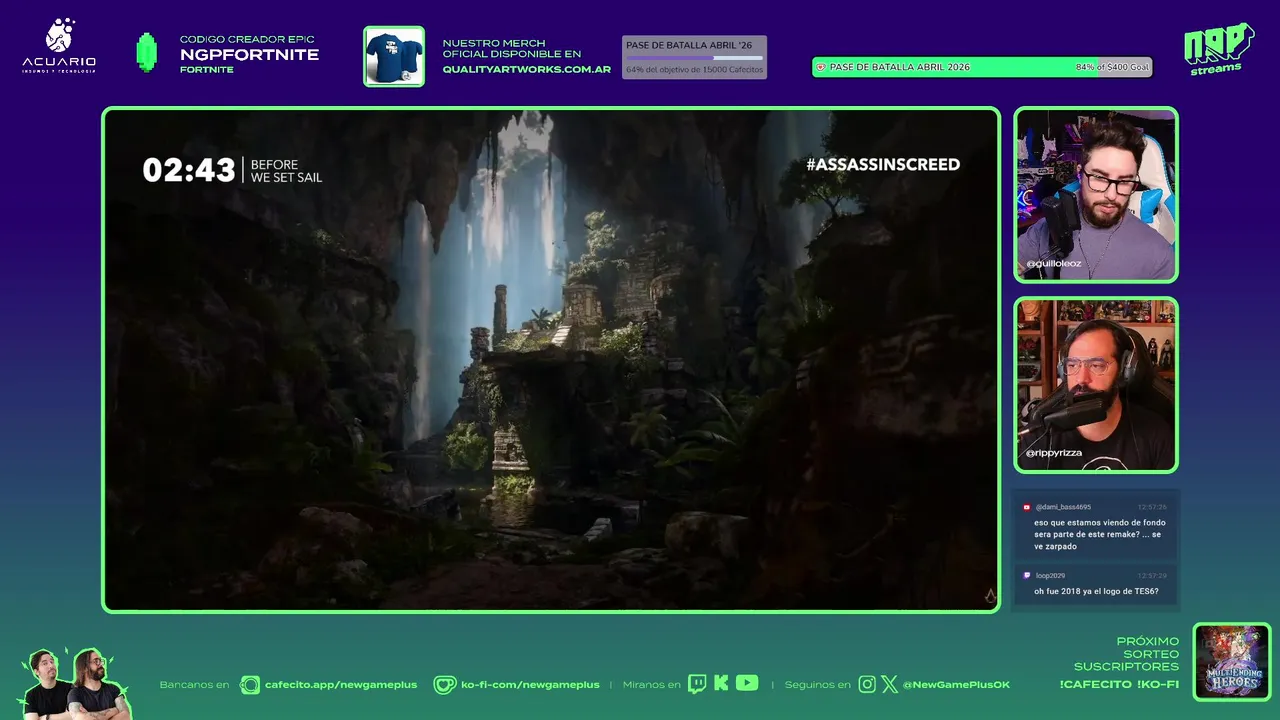Click the CODIGO CREADOR EPIC label
Screen dimensions: 1280x720
[x=247, y=39]
